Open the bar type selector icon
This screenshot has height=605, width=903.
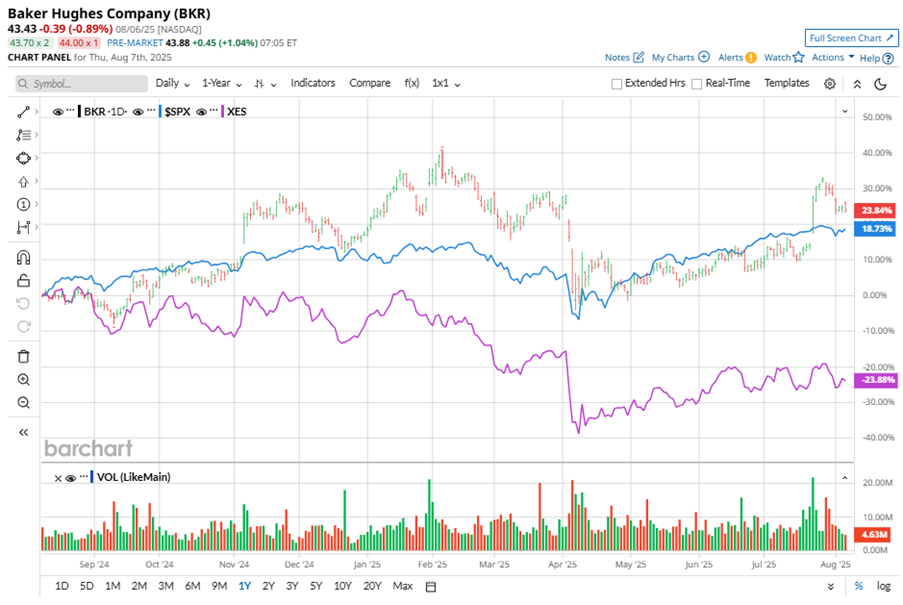click(265, 84)
